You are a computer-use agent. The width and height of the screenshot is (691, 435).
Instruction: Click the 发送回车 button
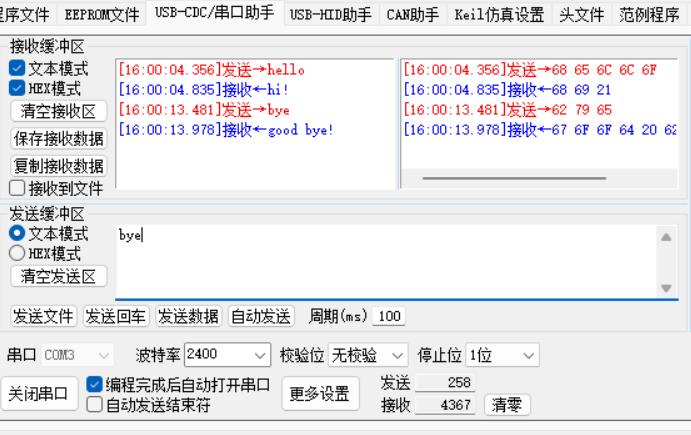tap(116, 316)
